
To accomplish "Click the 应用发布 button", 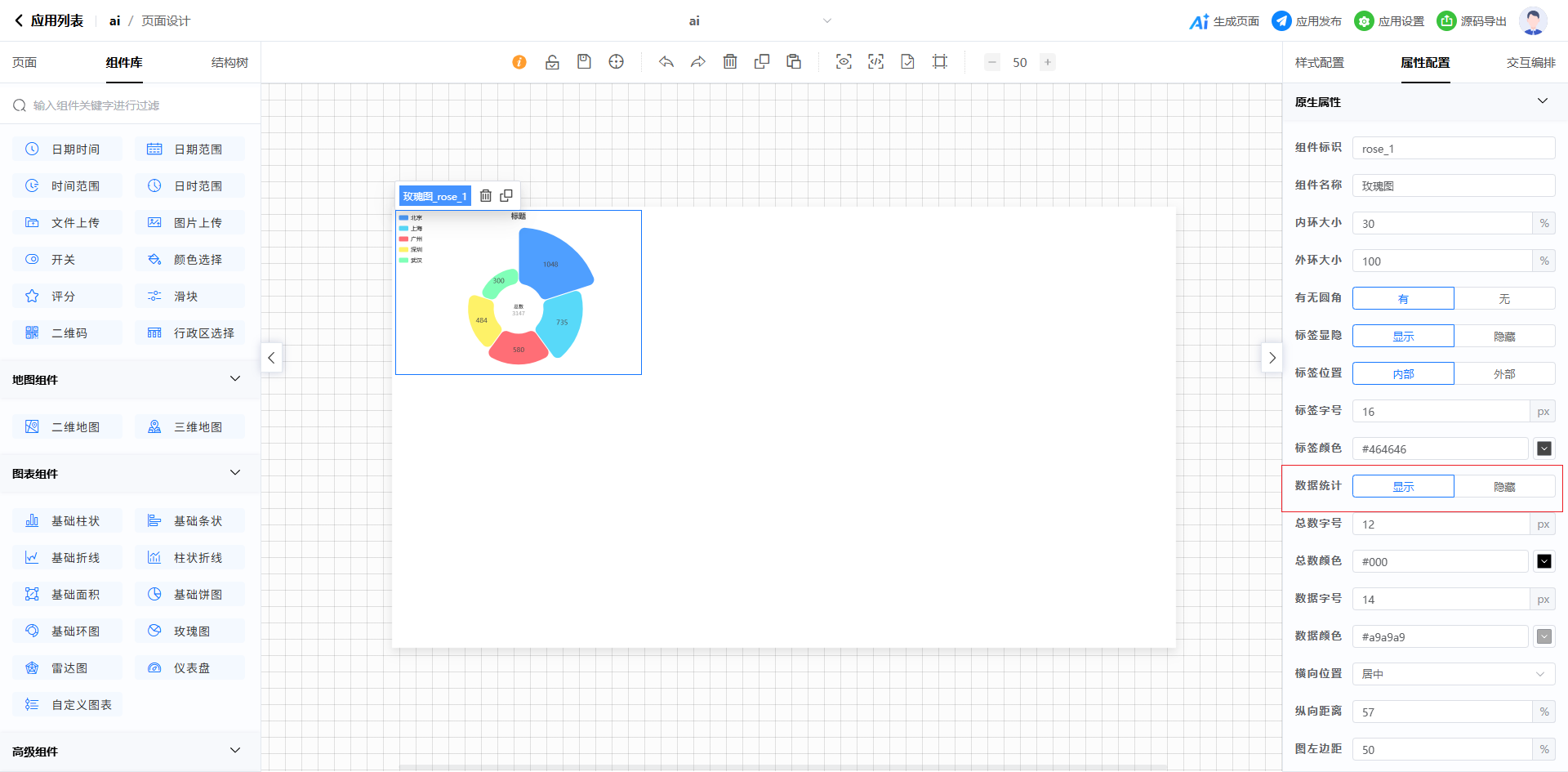I will pyautogui.click(x=1307, y=21).
